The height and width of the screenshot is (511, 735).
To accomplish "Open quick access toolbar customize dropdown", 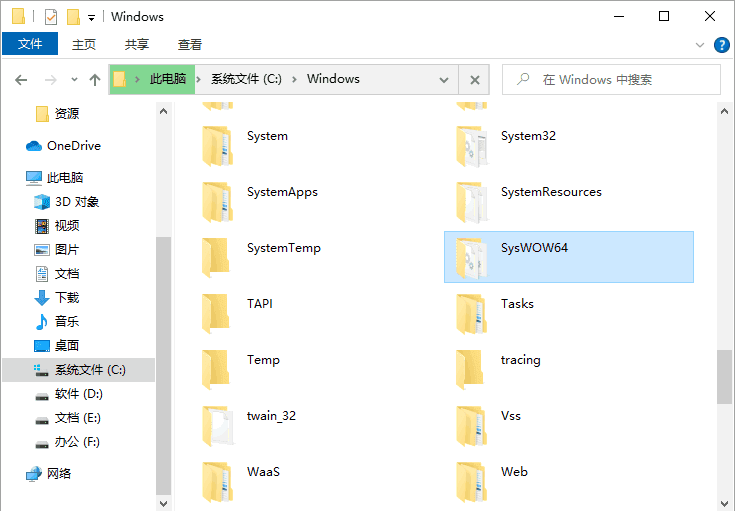I will [x=91, y=18].
